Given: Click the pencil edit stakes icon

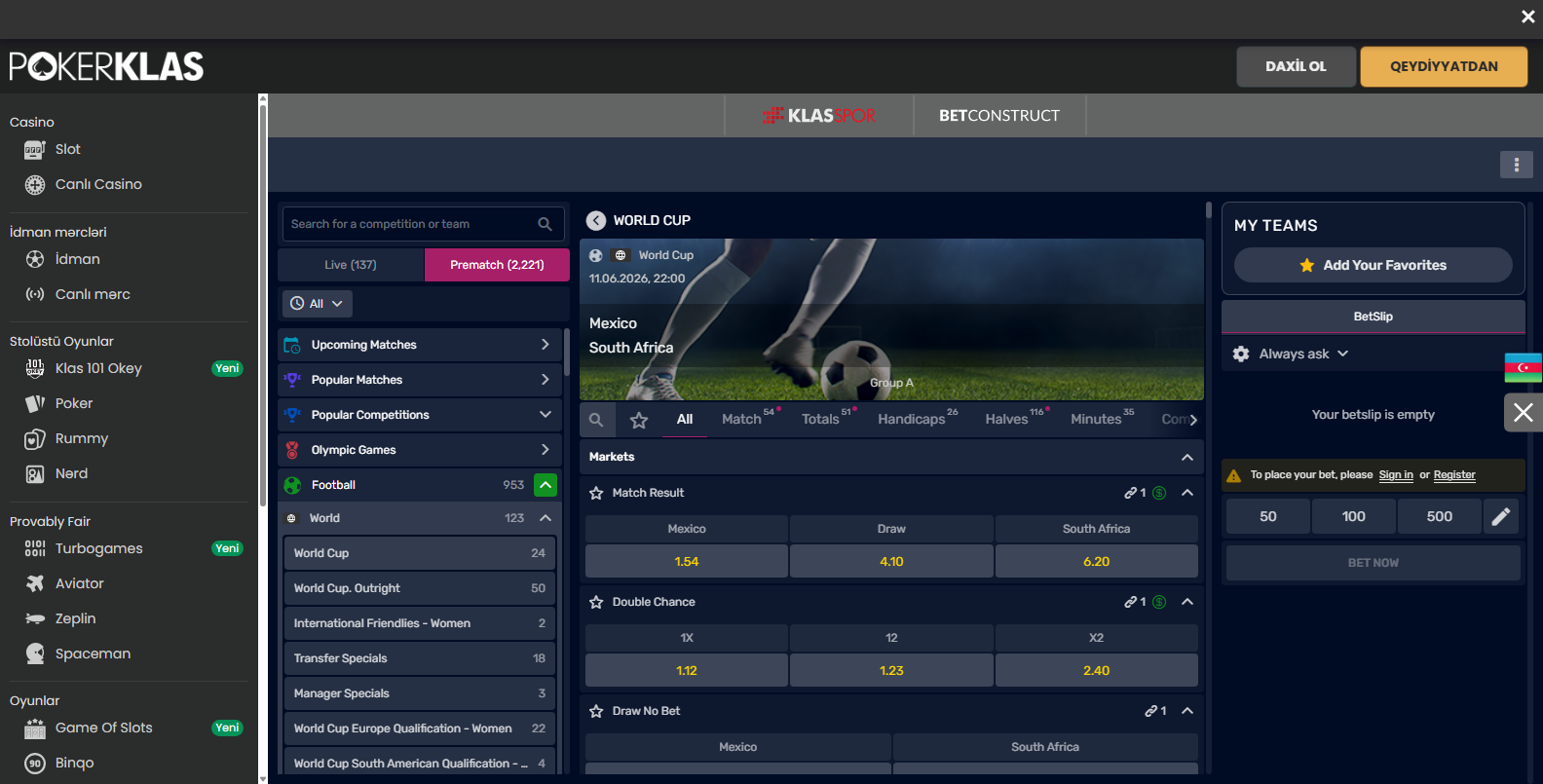Looking at the screenshot, I should tap(1501, 516).
